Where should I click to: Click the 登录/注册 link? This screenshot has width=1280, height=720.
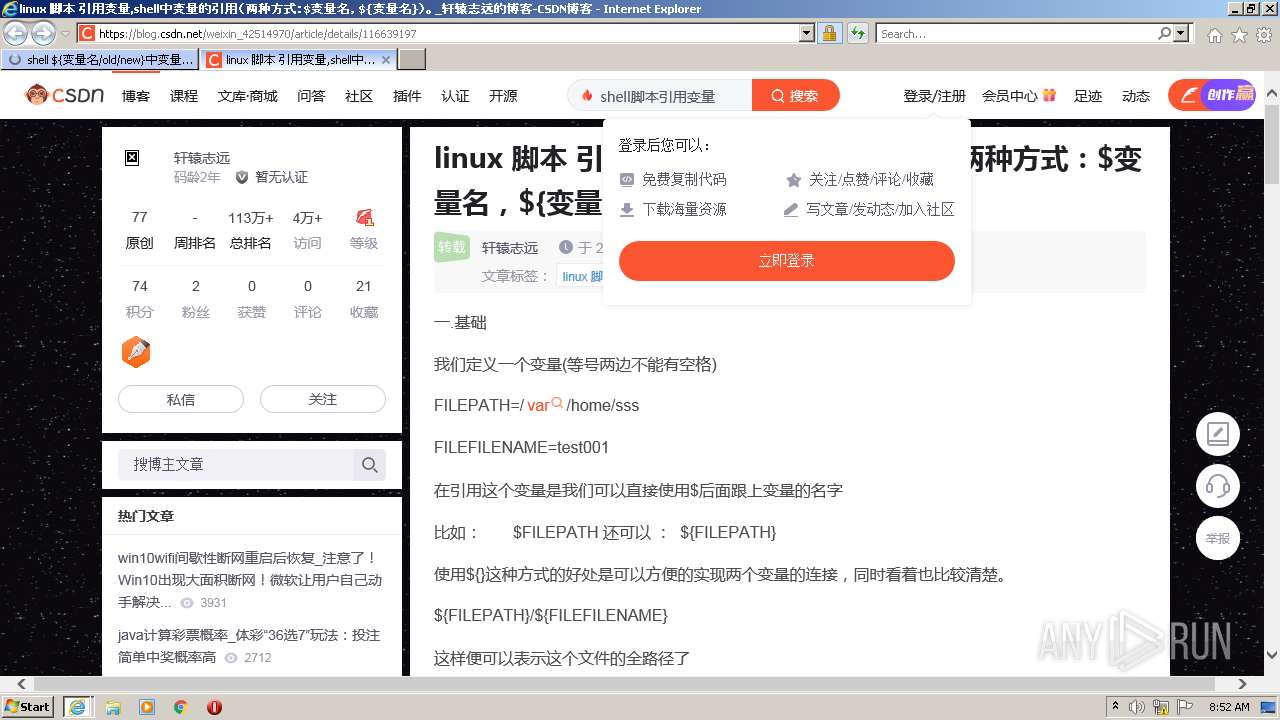tap(934, 96)
